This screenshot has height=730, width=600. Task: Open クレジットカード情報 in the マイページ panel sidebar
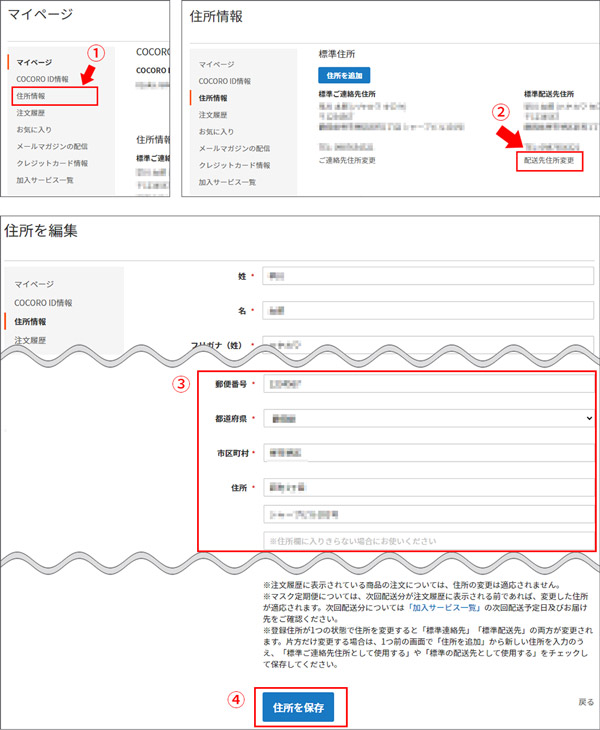click(52, 163)
